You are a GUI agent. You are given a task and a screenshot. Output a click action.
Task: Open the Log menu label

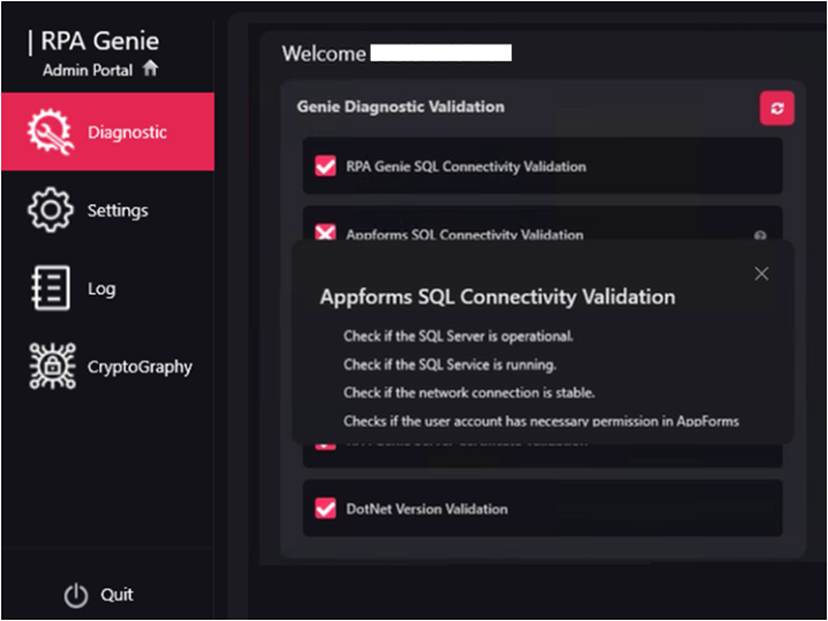[101, 289]
